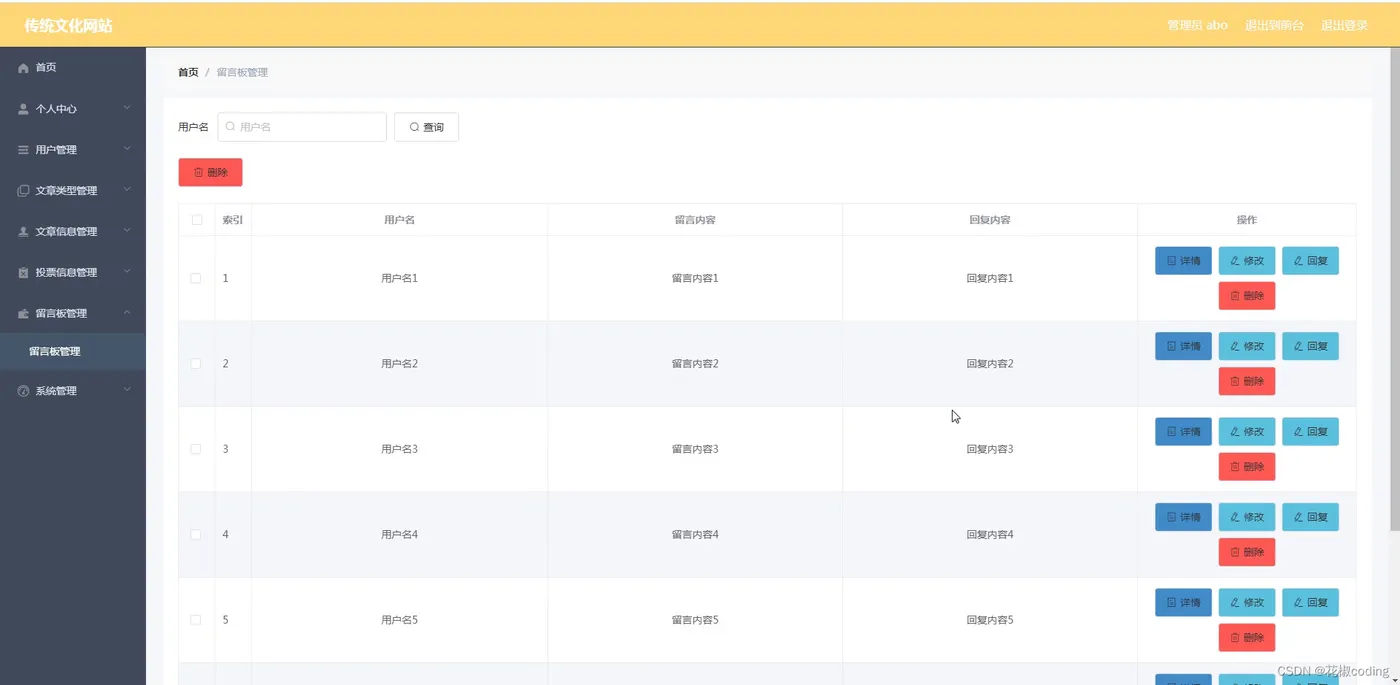This screenshot has width=1400, height=685.
Task: Click red 删除 for row 用户名3
Action: click(1247, 467)
